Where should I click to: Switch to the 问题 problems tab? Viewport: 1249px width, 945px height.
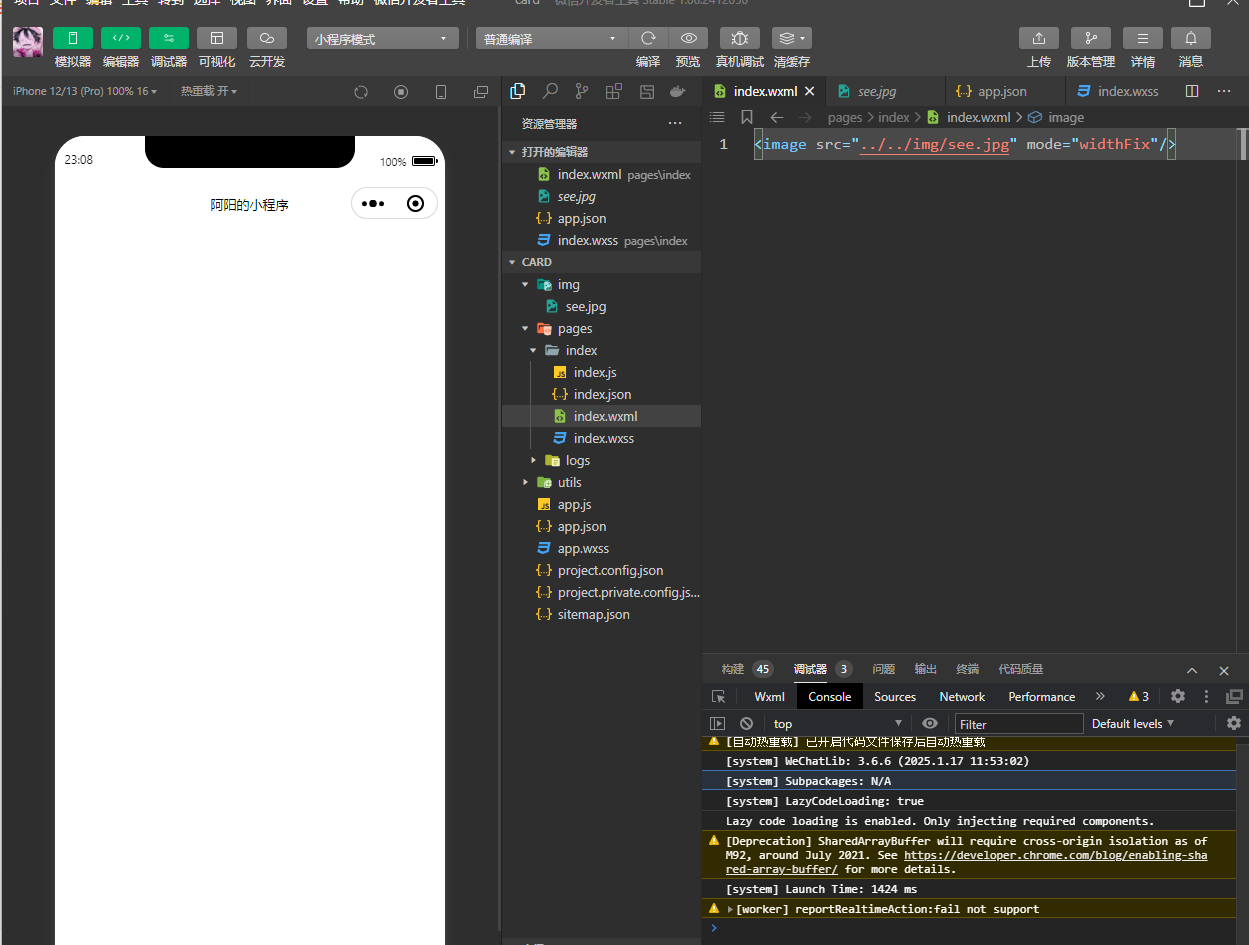884,669
